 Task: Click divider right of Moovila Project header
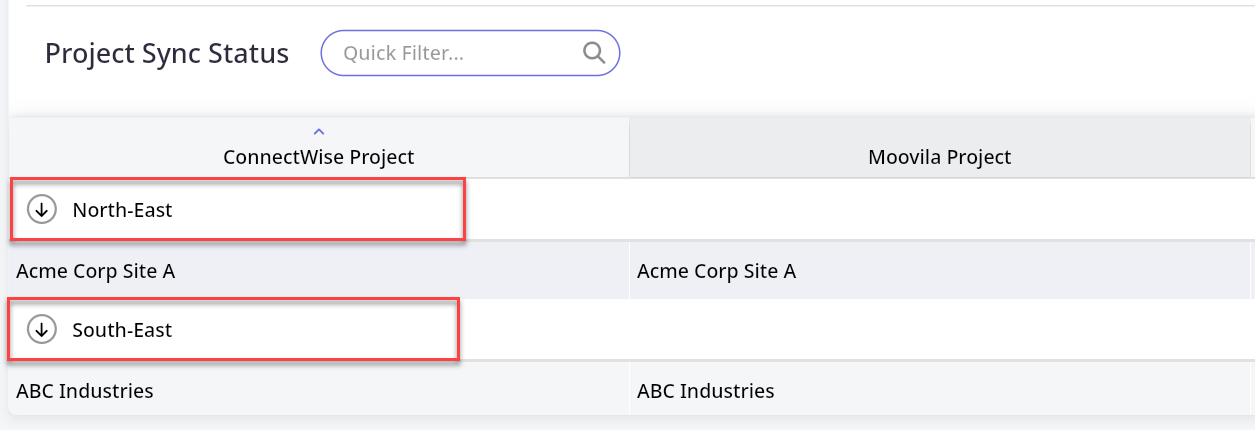click(1249, 148)
